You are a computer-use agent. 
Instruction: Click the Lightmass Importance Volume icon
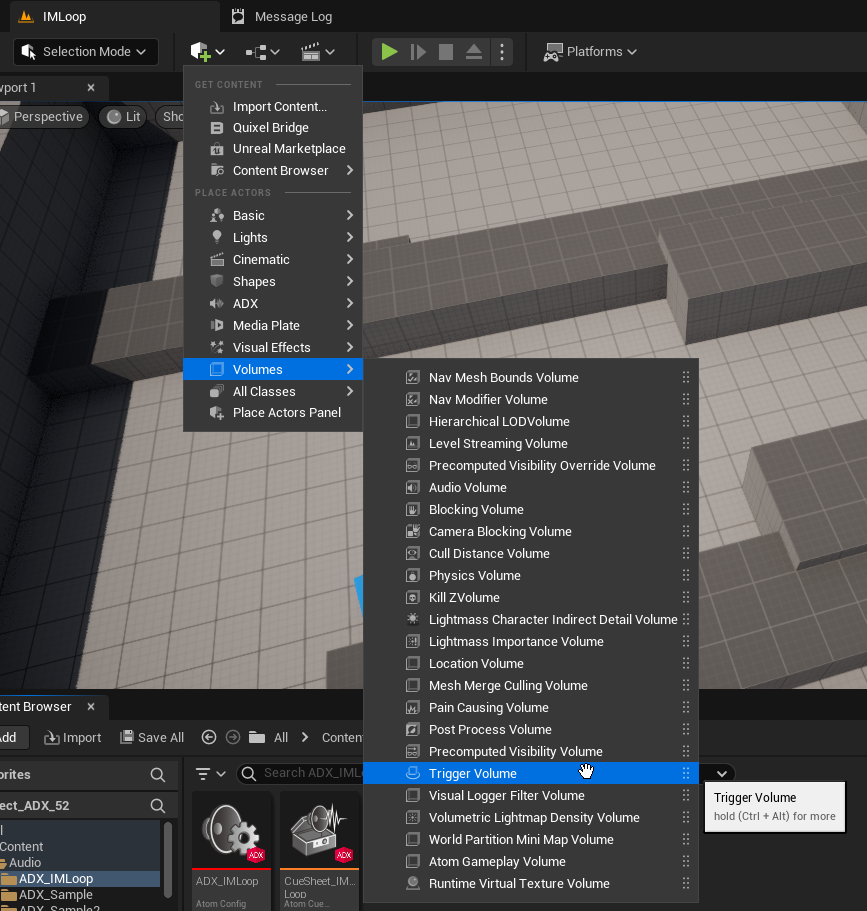[x=413, y=642]
